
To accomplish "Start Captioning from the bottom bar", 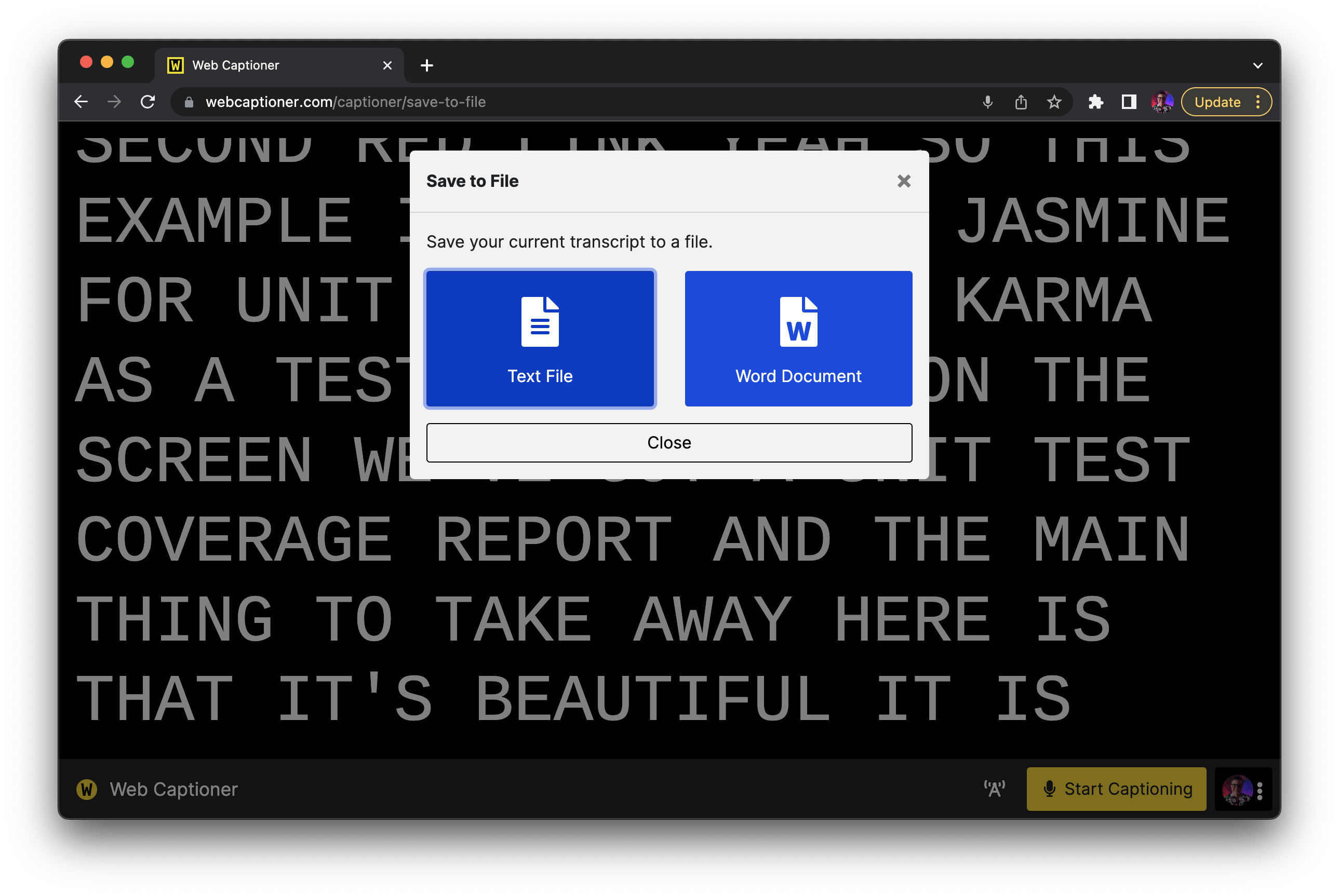I will click(x=1116, y=789).
